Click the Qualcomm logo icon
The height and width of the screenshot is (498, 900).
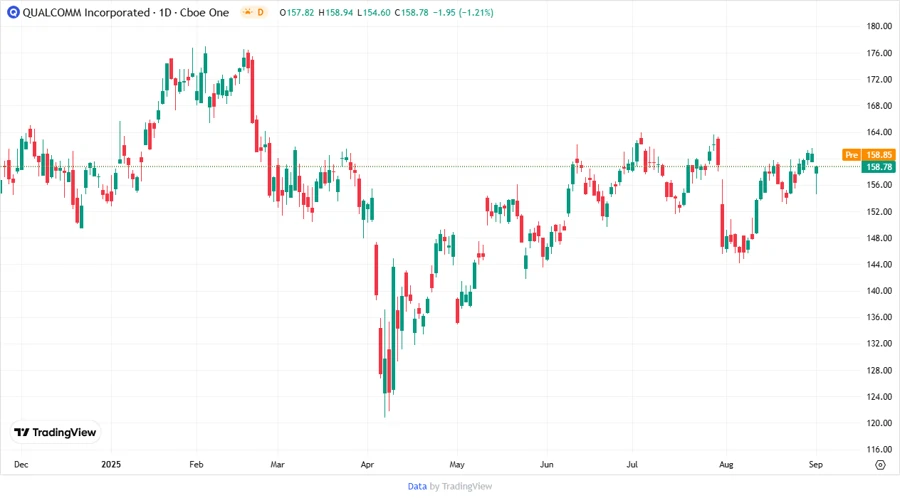(x=13, y=12)
